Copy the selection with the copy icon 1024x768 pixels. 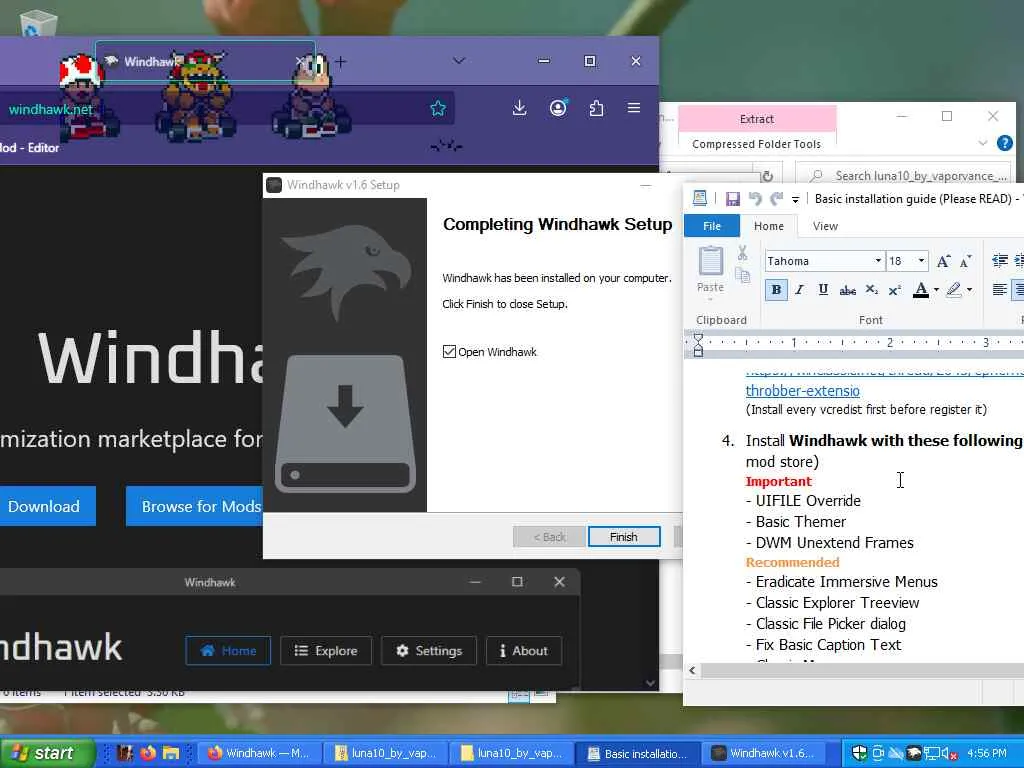pyautogui.click(x=743, y=275)
